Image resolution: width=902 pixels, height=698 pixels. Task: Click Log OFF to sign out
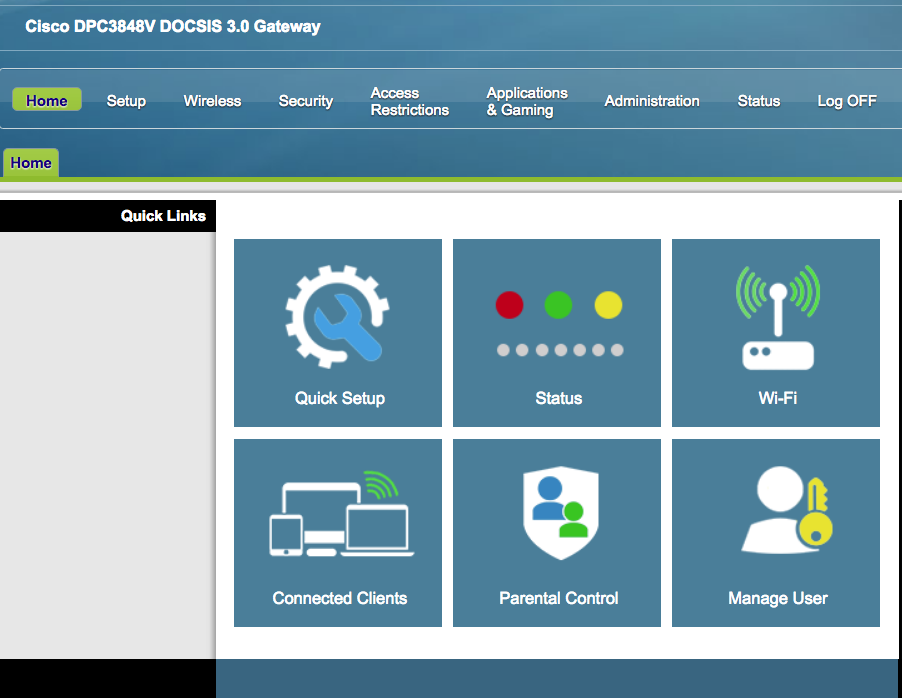[x=847, y=101]
